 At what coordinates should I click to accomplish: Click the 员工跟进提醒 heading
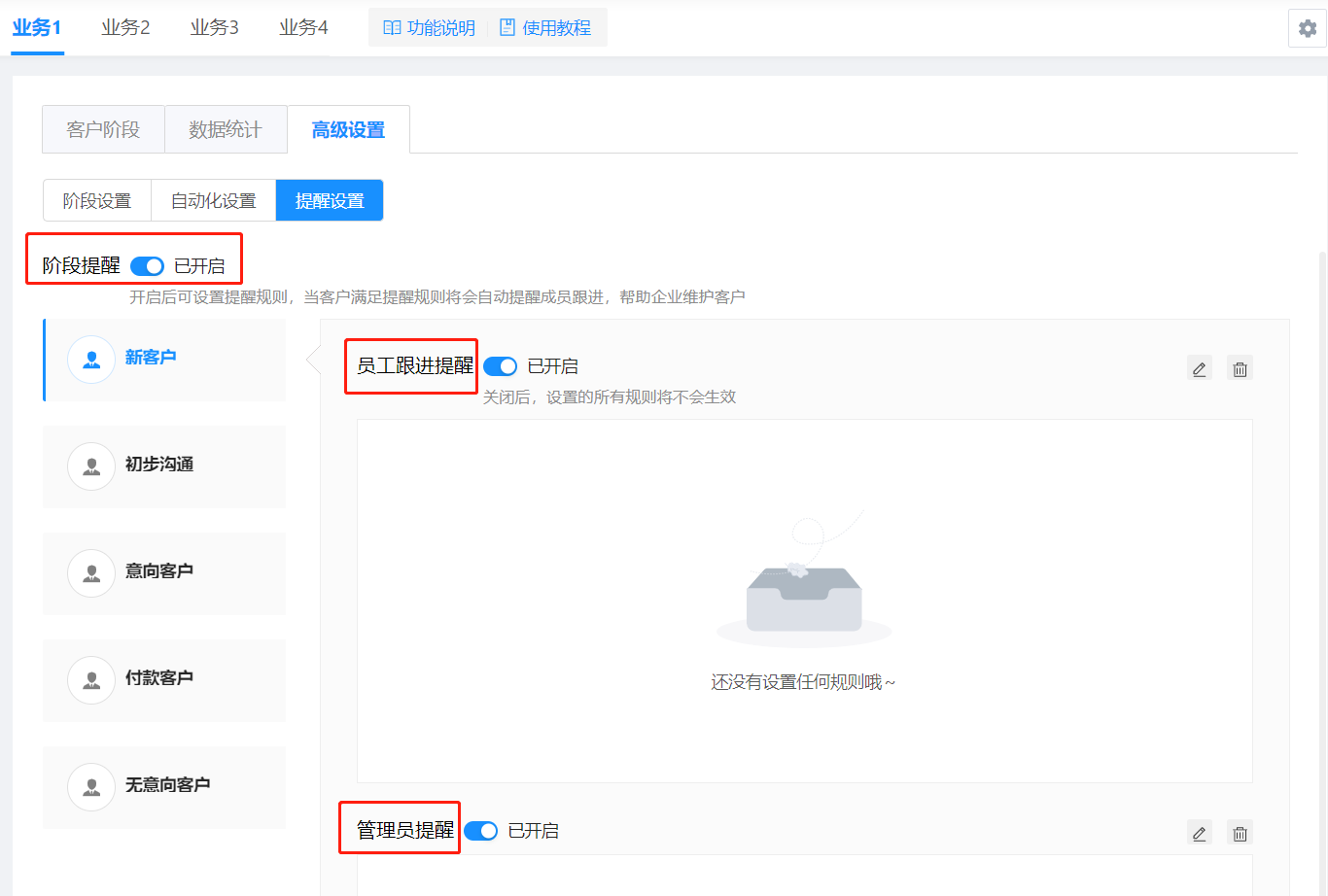pos(415,365)
